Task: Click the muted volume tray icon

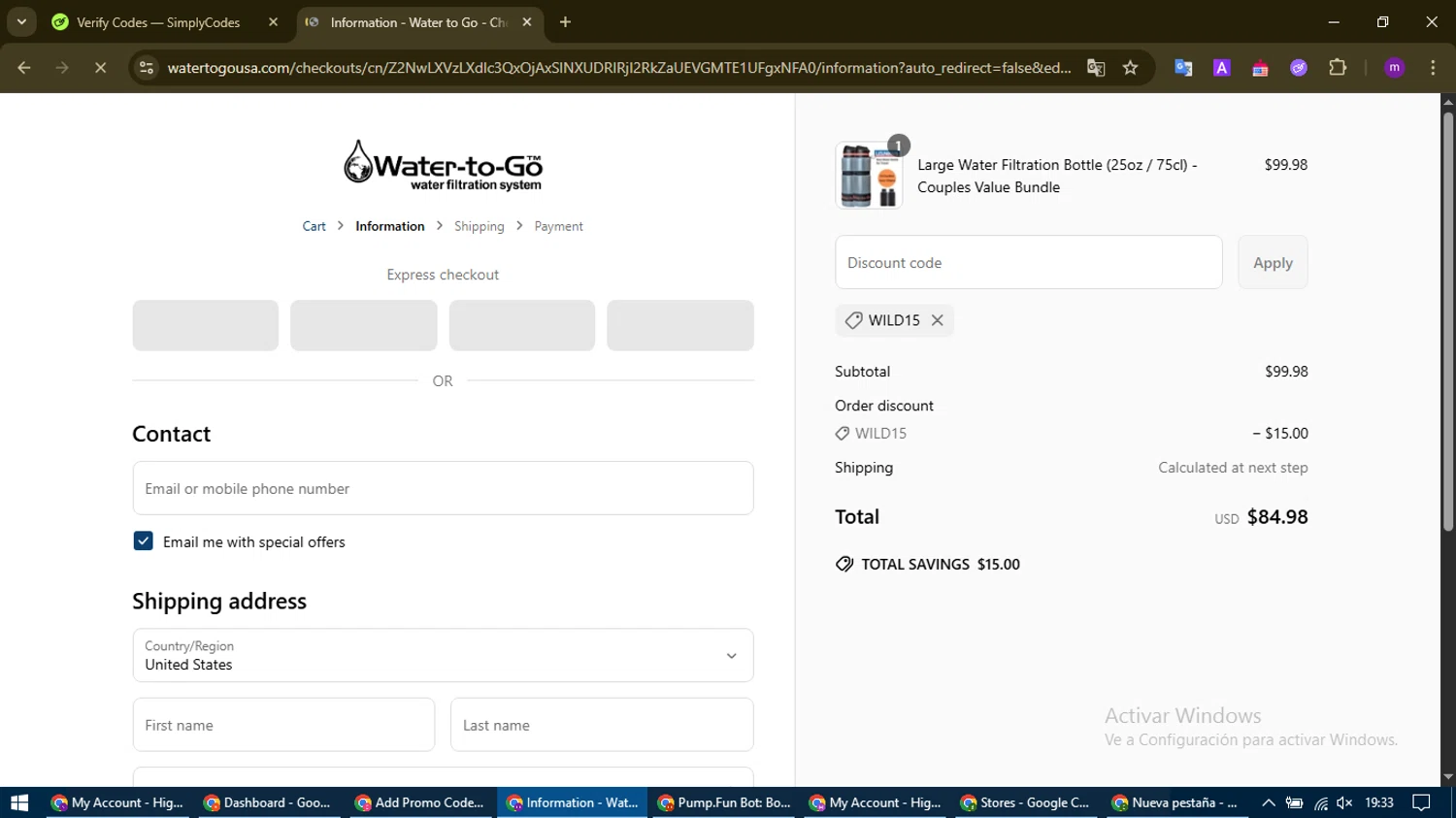Action: point(1345,802)
